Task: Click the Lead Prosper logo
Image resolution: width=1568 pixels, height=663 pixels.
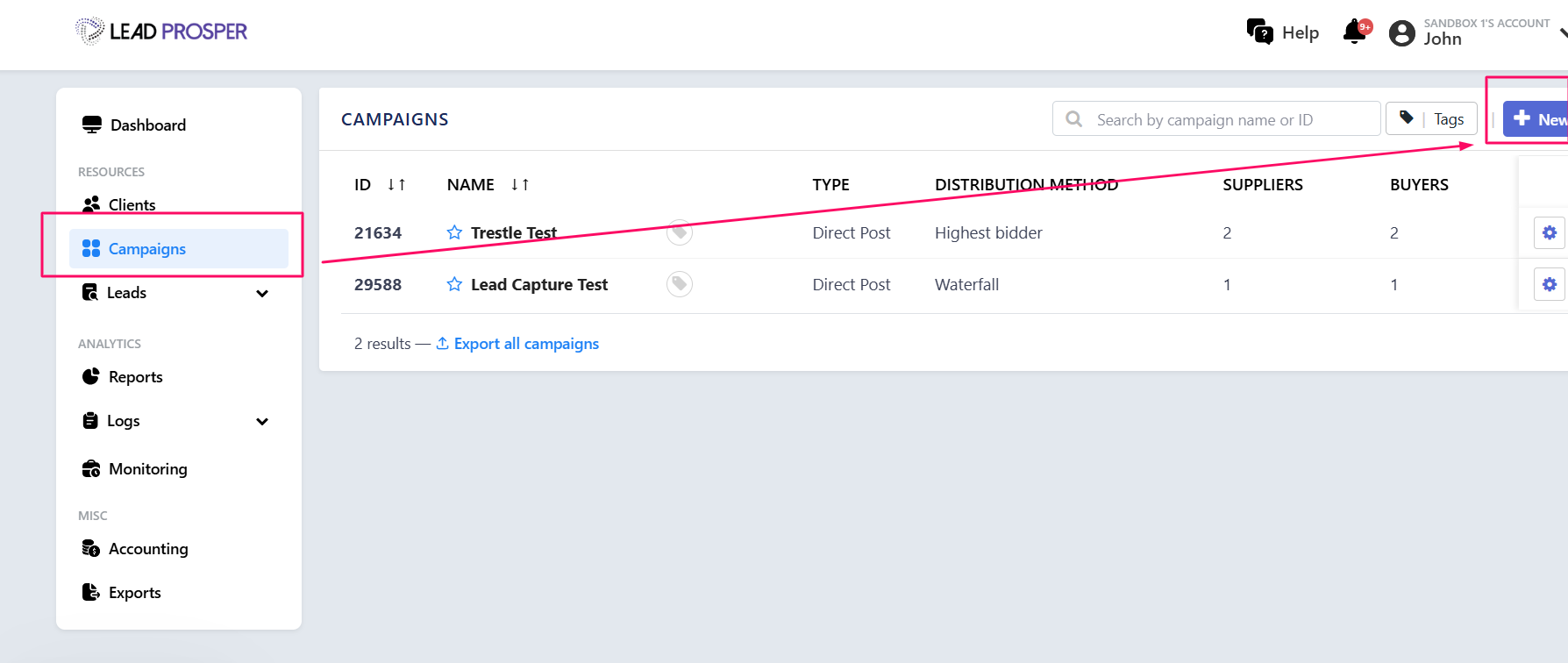Action: click(x=161, y=32)
